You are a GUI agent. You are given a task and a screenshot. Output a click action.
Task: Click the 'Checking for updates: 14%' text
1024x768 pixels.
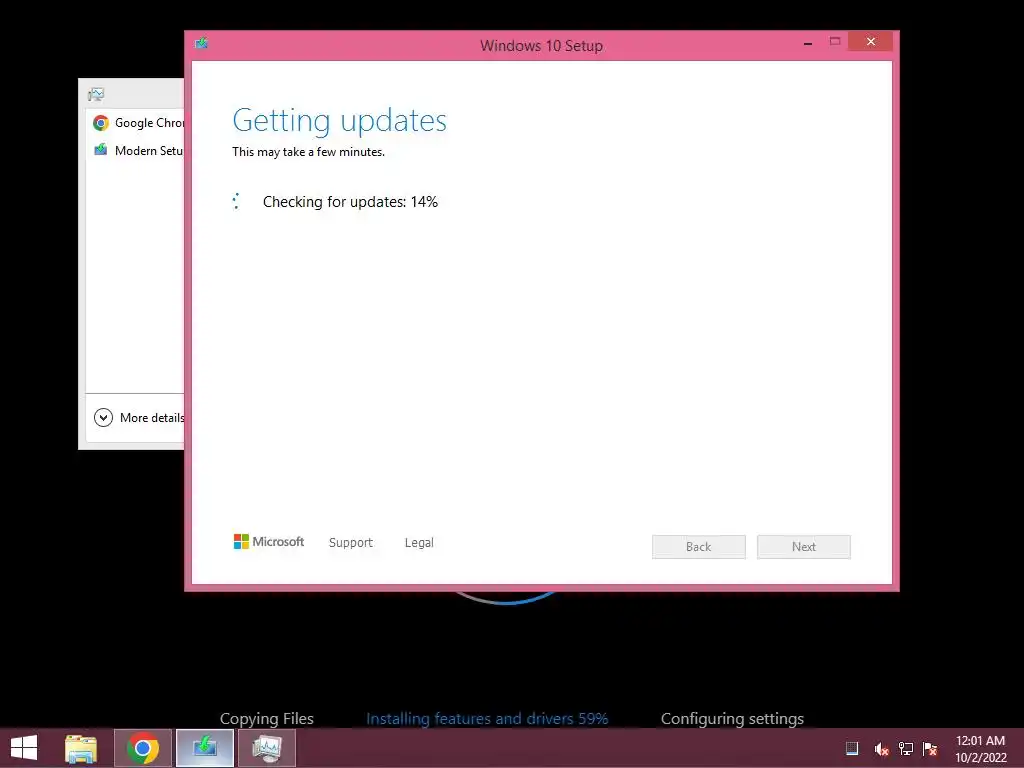pos(350,202)
